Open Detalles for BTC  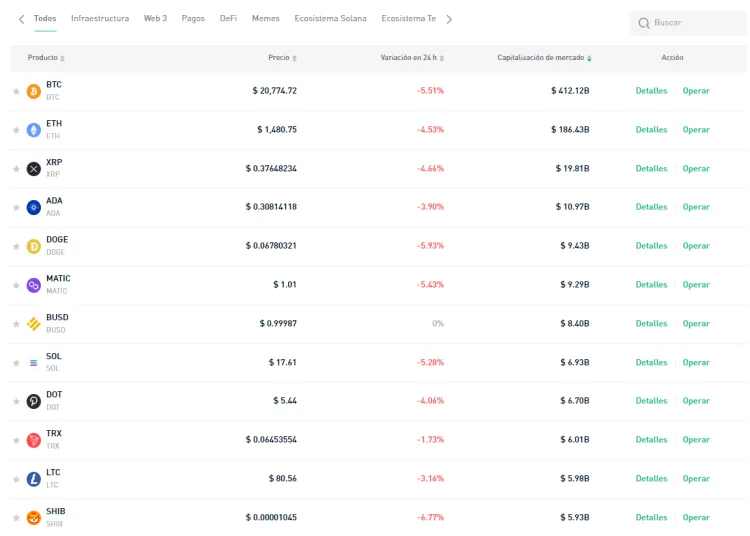point(651,91)
